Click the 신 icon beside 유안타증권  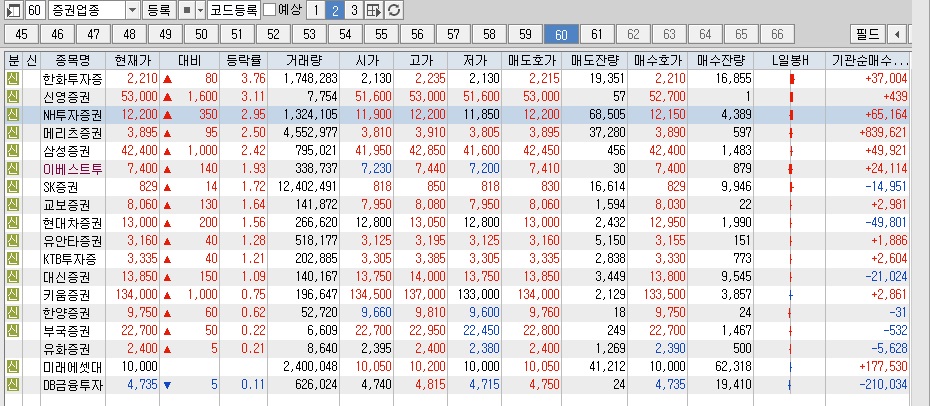tap(14, 241)
